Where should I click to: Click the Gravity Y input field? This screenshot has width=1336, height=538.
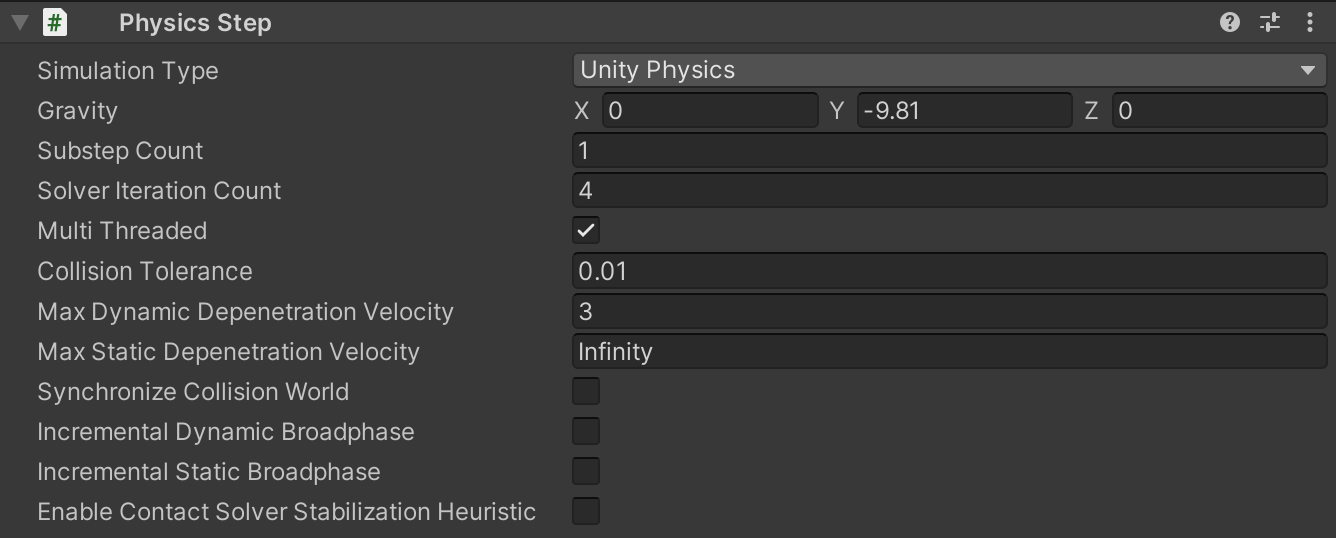coord(964,111)
